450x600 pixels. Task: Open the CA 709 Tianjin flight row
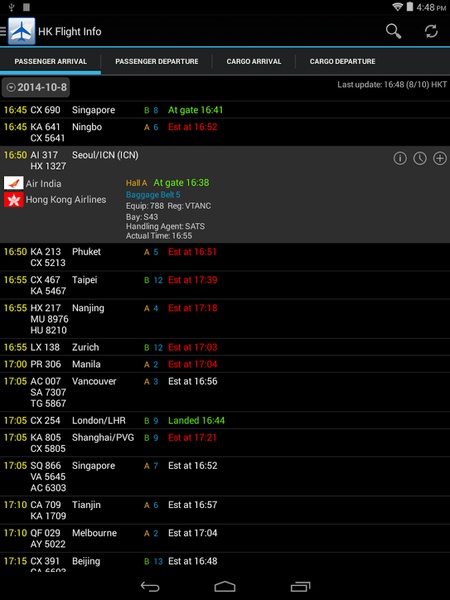(225, 510)
